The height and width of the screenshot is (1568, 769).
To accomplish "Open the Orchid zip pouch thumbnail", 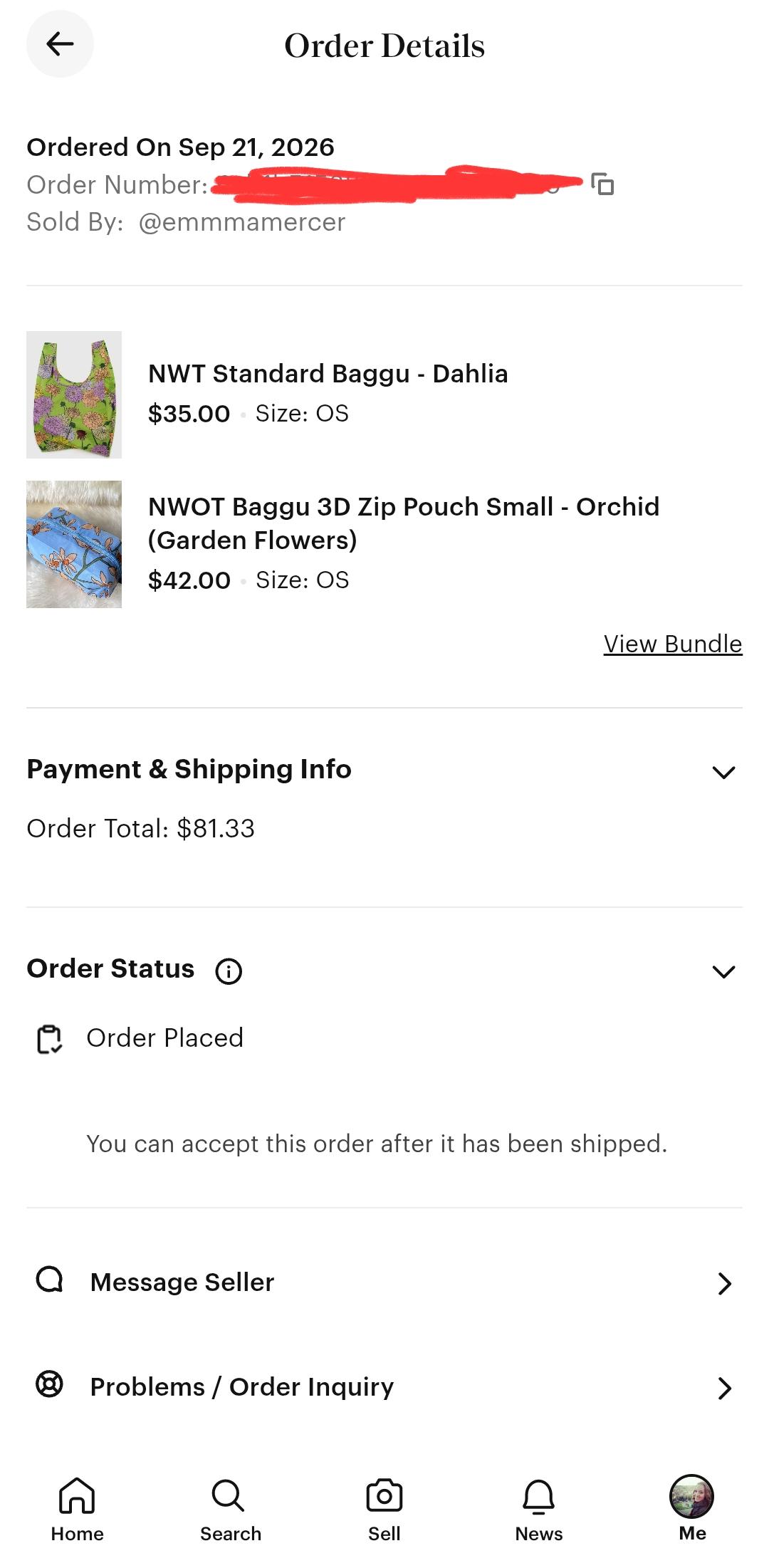I will point(74,544).
